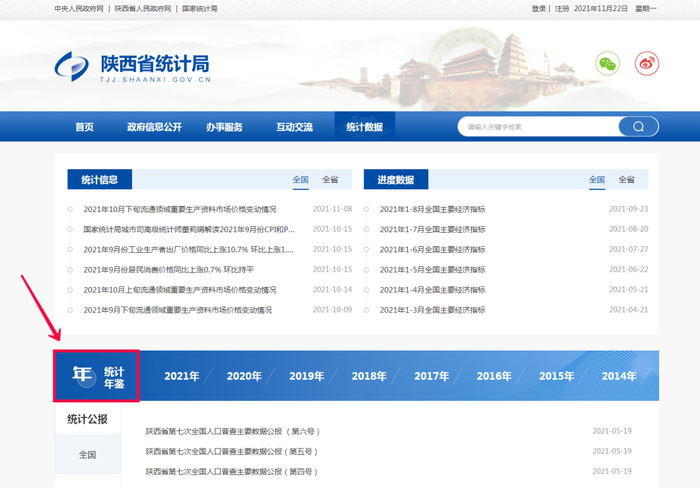Open the 首页 navigation tab
The height and width of the screenshot is (488, 700).
84,127
